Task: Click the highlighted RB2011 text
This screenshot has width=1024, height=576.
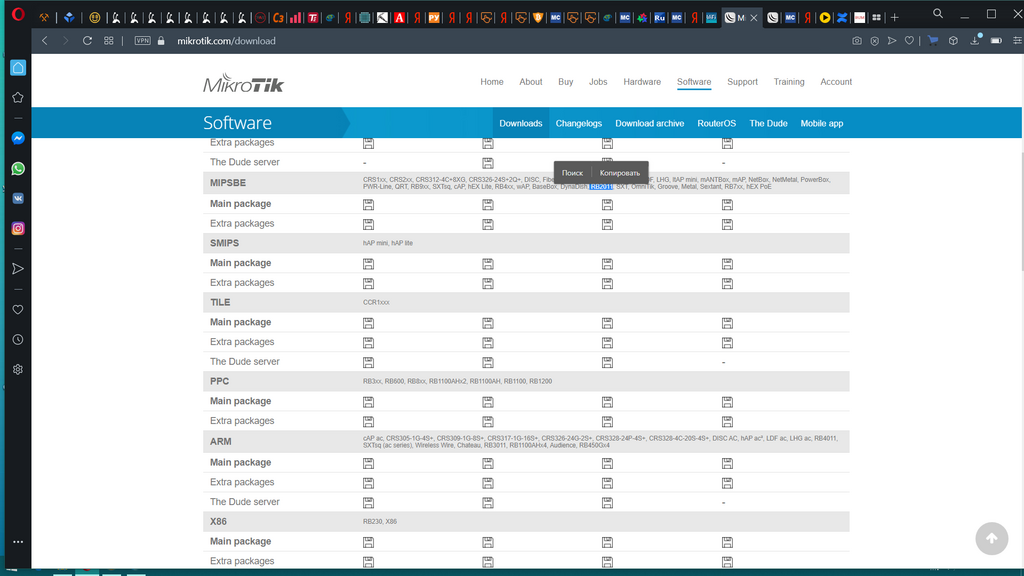Action: click(601, 187)
